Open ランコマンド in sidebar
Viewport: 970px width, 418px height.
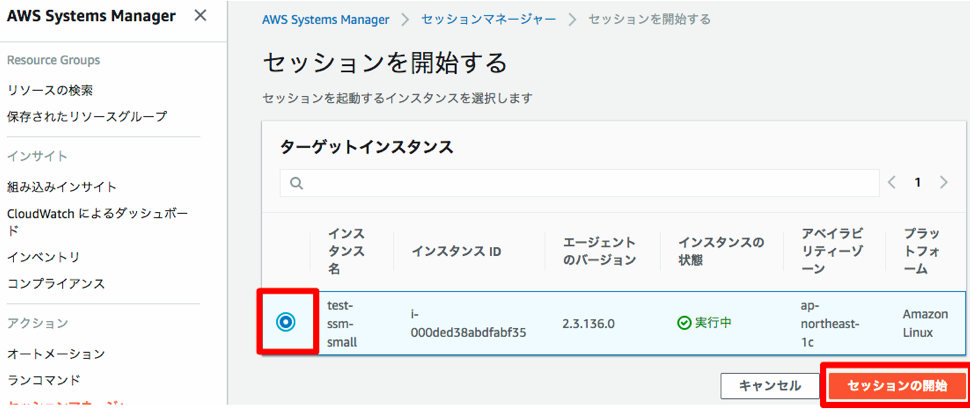[x=44, y=380]
